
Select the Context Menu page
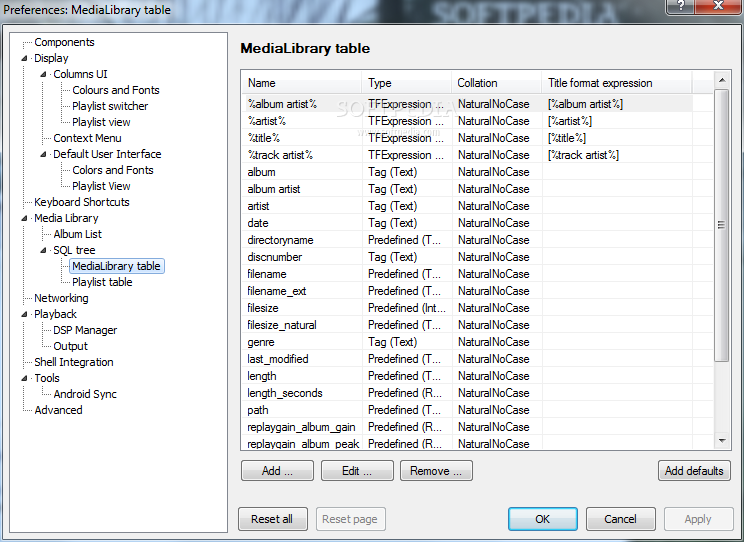87,138
